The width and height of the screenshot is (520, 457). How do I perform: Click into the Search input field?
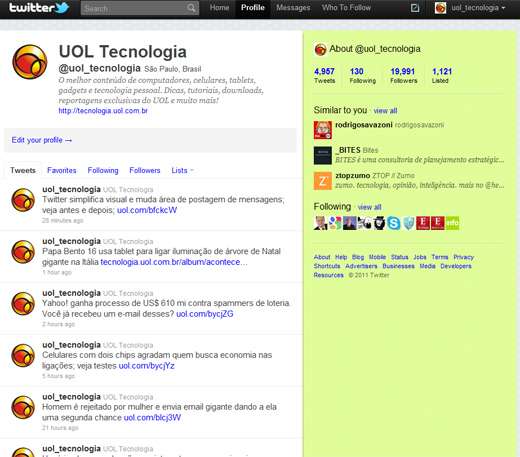click(134, 8)
